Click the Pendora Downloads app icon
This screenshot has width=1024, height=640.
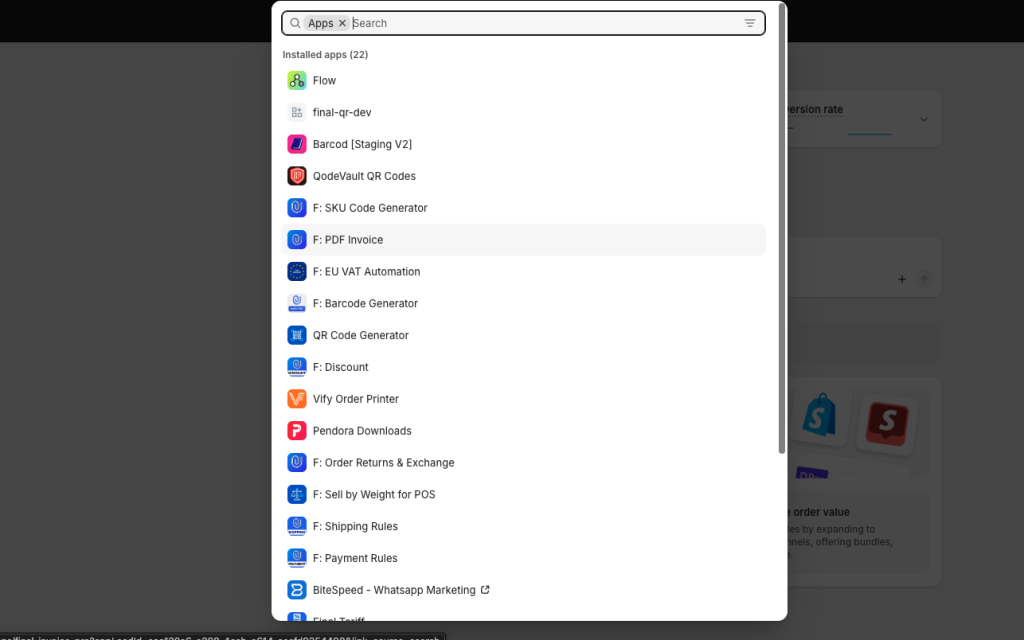[x=297, y=431]
